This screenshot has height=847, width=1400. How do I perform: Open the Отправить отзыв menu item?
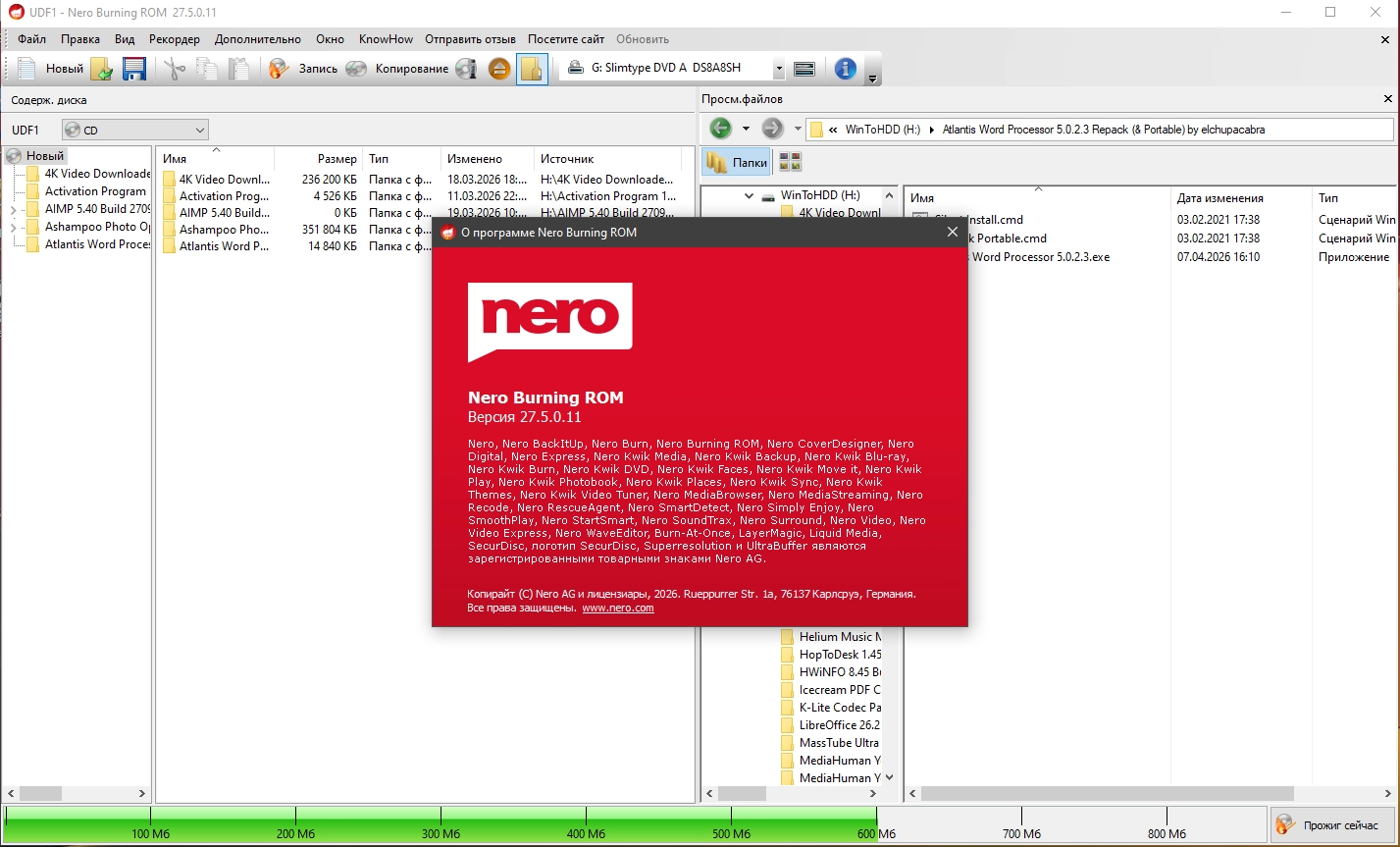pos(470,39)
